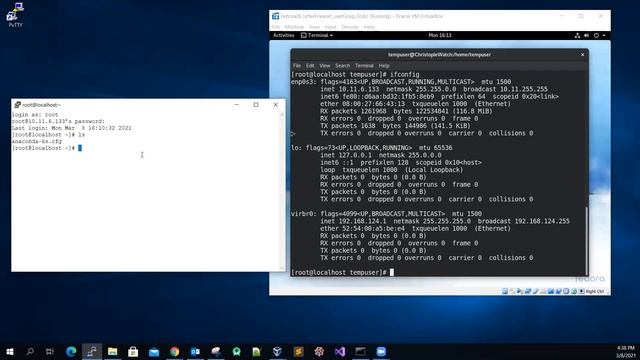The width and height of the screenshot is (640, 360).
Task: Open File Explorer from the taskbar
Action: pos(113,351)
